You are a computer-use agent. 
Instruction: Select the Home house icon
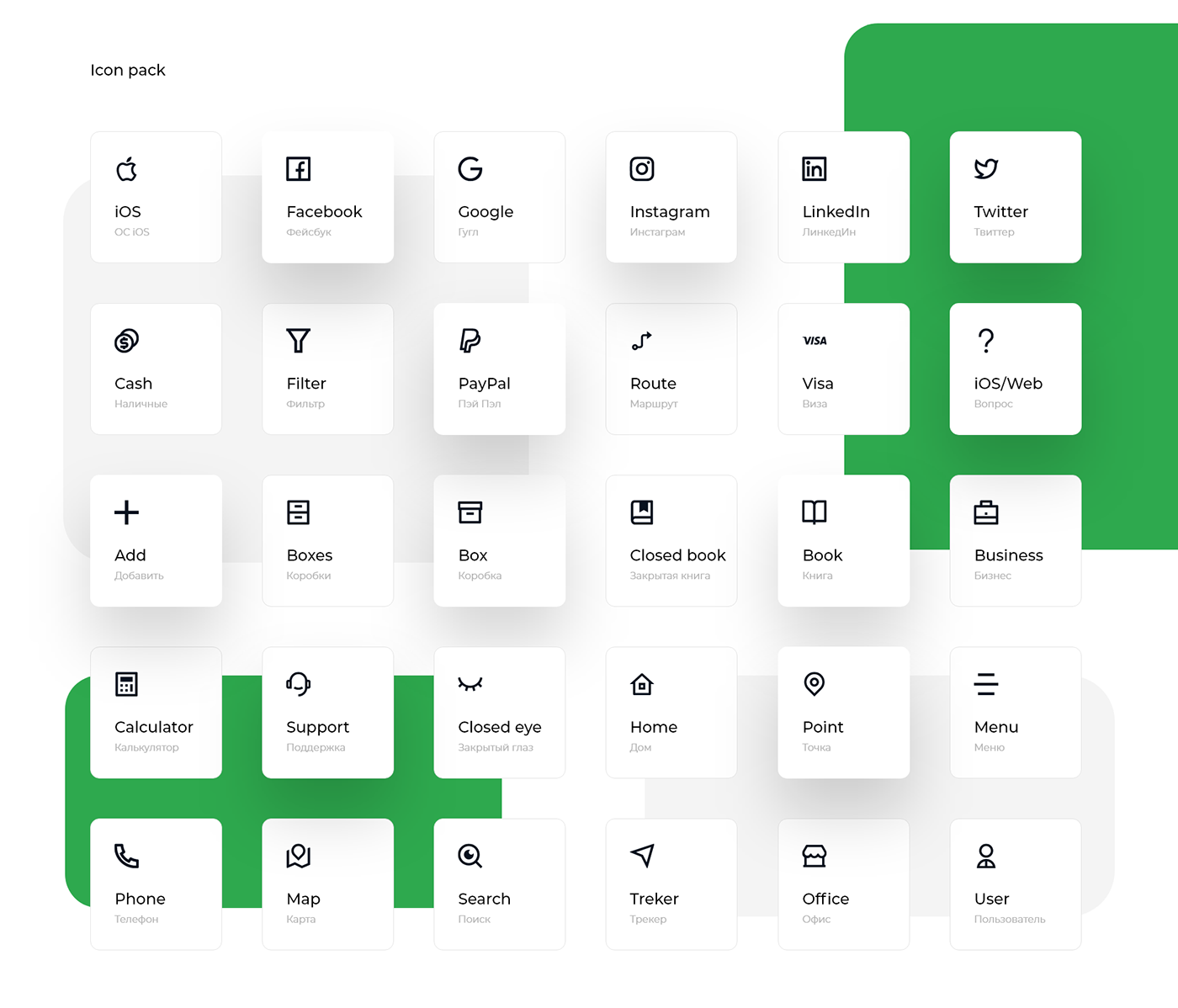(642, 684)
